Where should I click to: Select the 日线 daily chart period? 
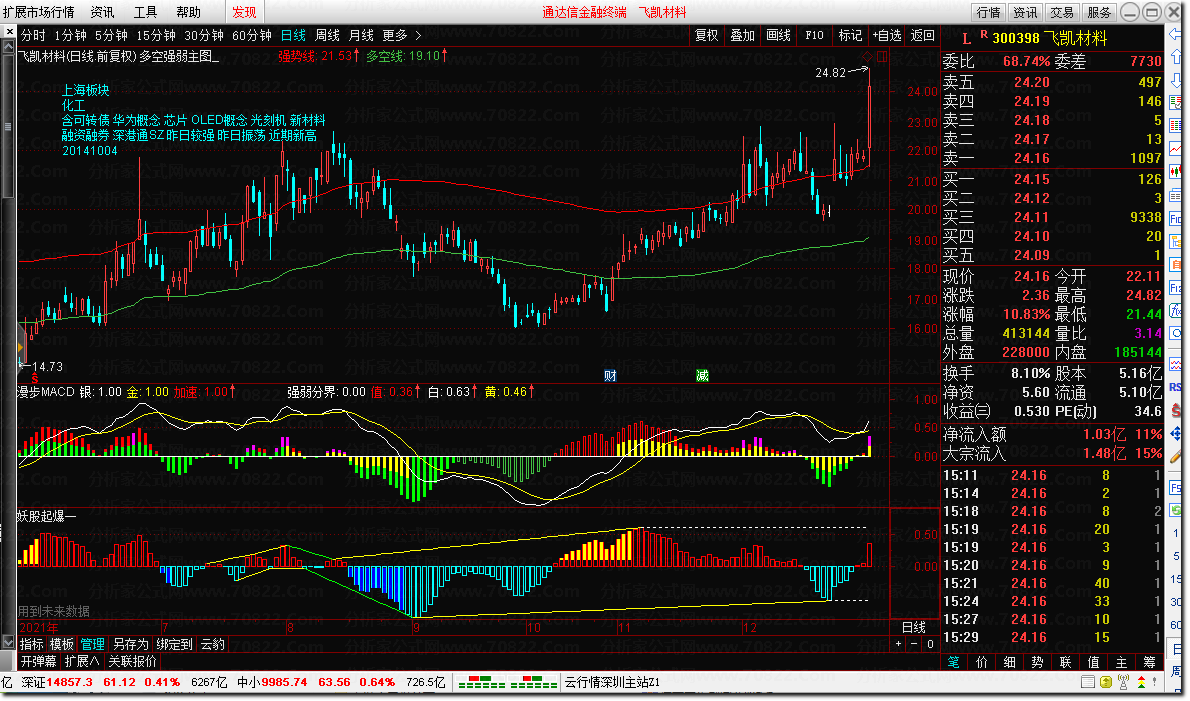pos(293,35)
